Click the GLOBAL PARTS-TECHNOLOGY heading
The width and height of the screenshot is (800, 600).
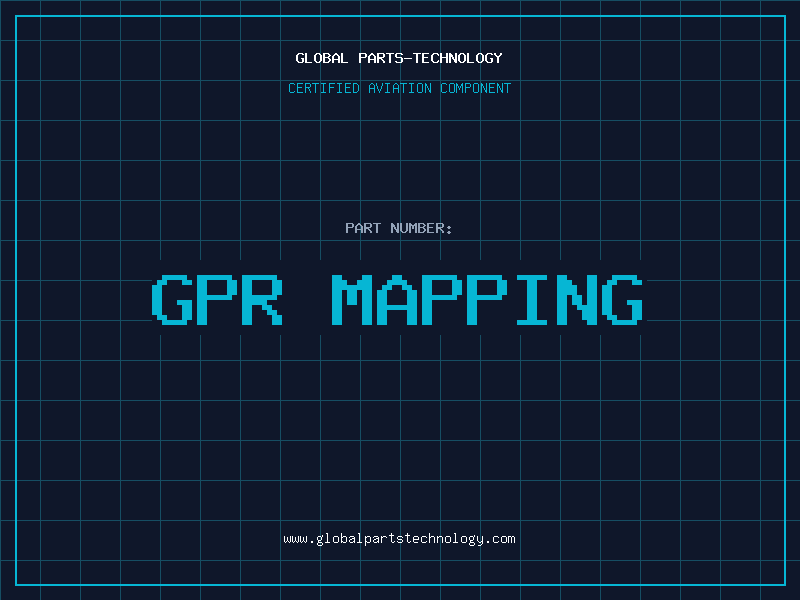[399, 58]
